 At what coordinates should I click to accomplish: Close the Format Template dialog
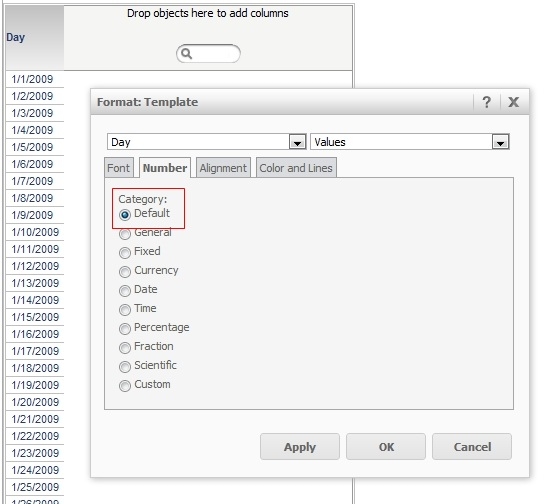513,102
